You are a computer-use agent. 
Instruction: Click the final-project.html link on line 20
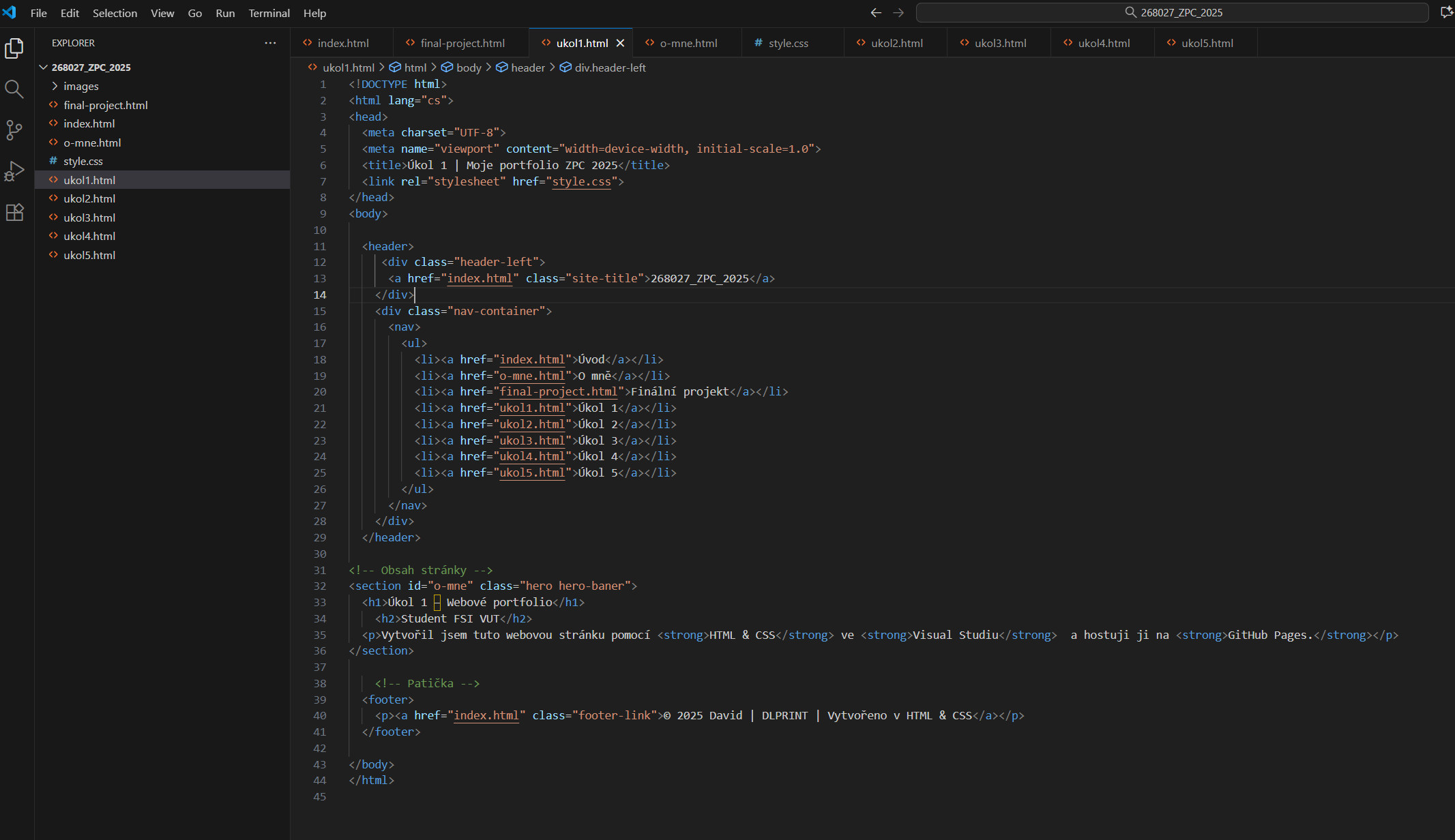(x=558, y=391)
